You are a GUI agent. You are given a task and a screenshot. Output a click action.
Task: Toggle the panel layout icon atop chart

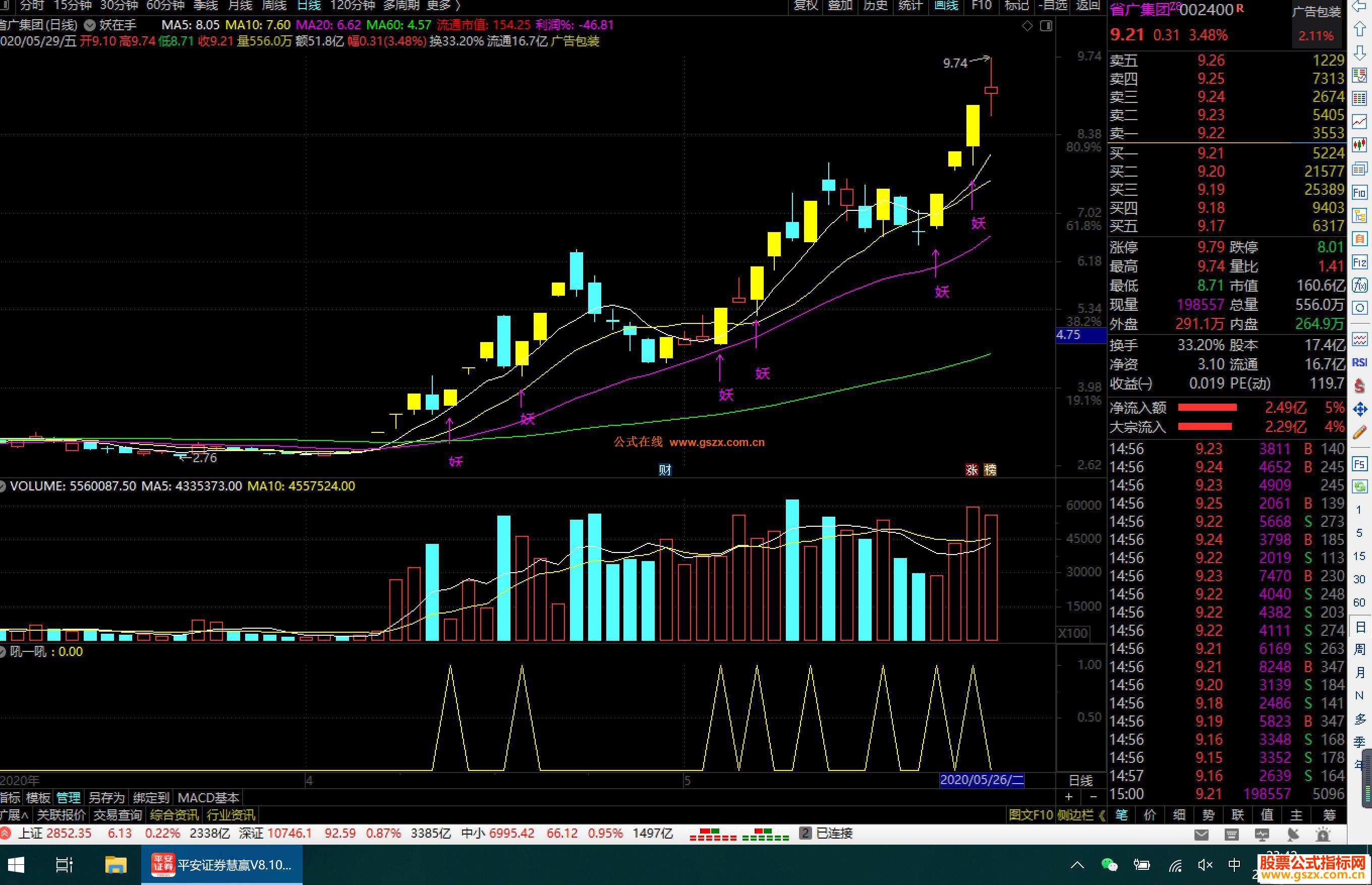(1046, 25)
